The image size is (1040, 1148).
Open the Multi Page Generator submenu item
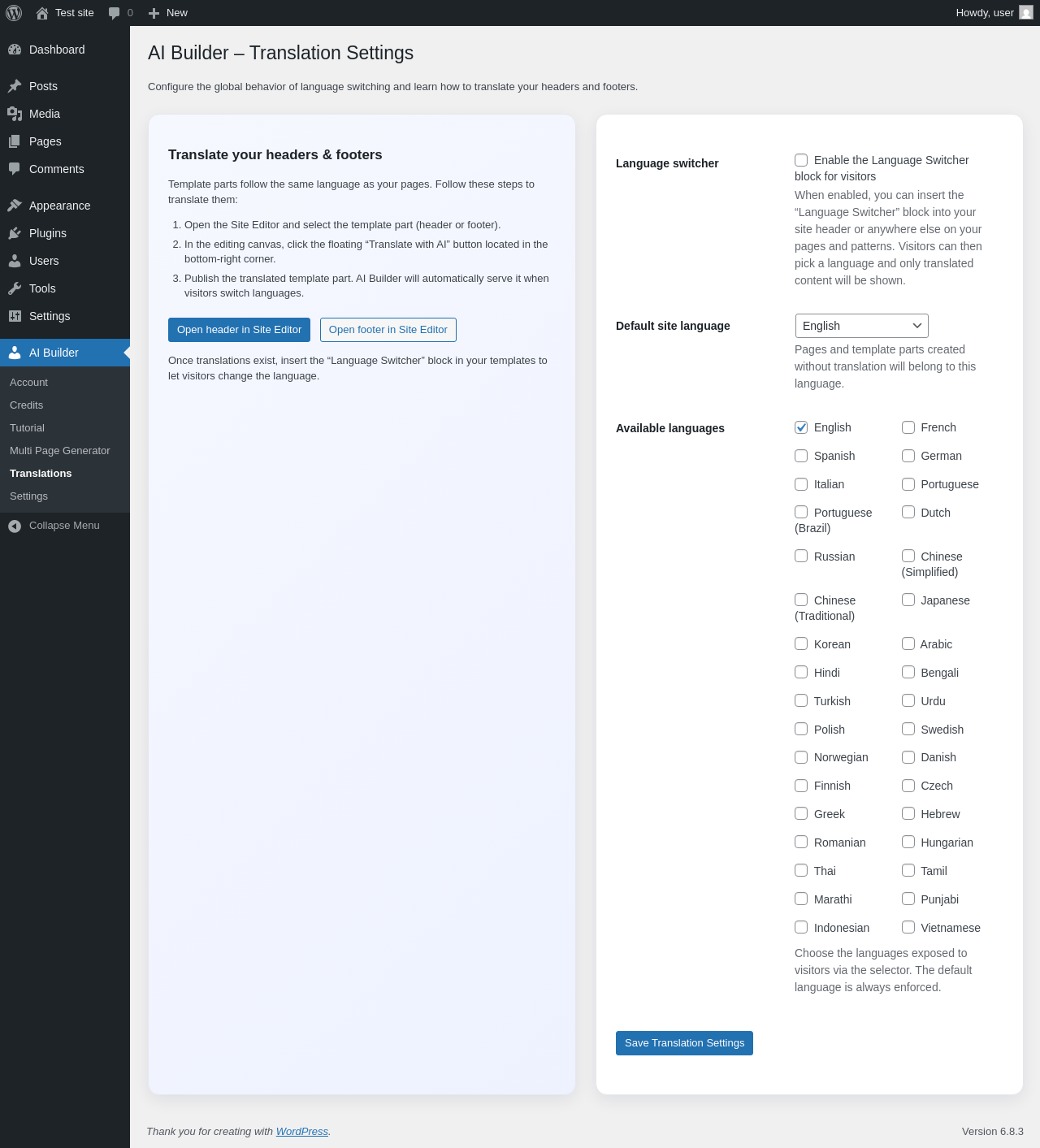point(59,451)
